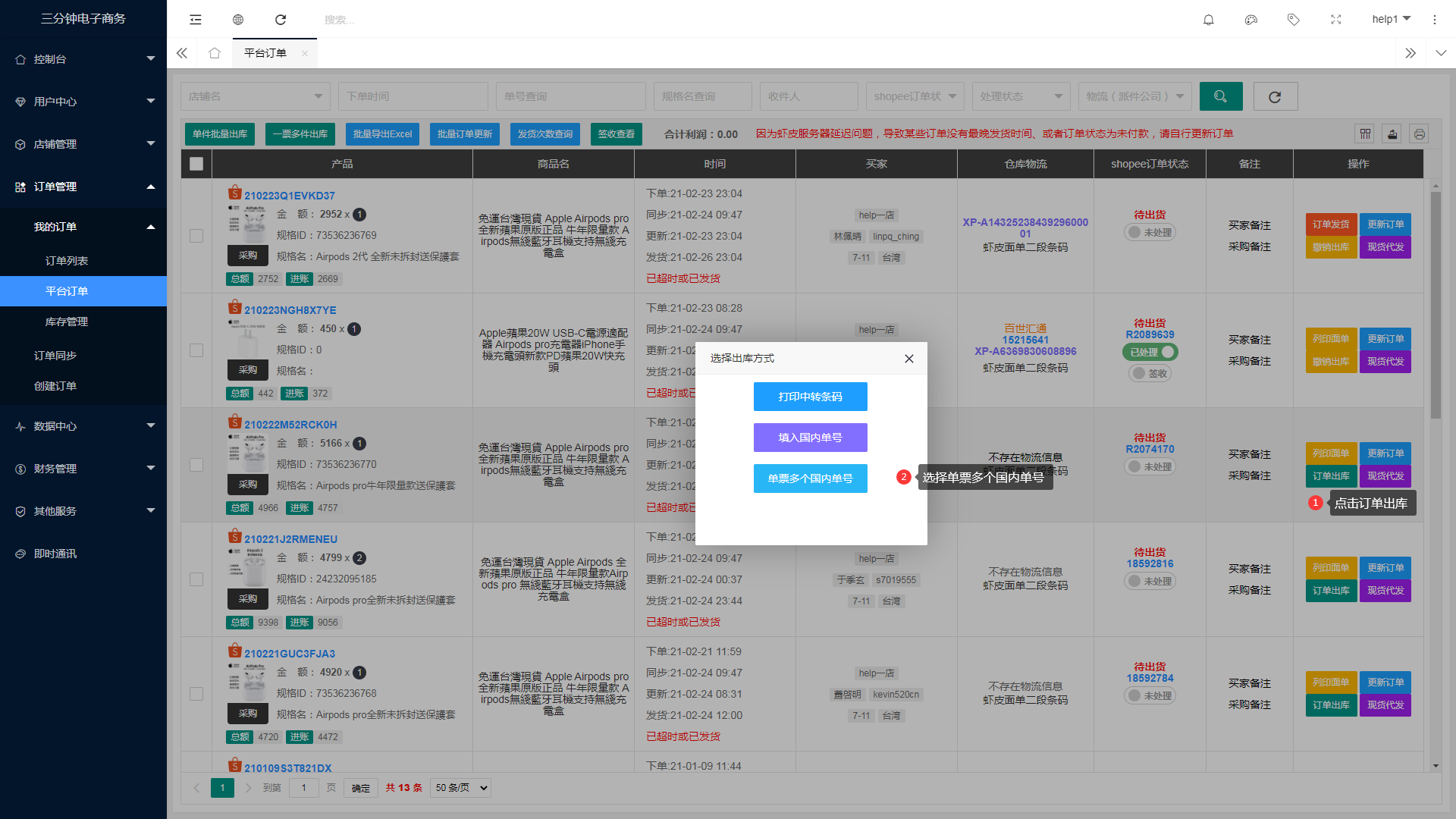This screenshot has width=1456, height=819.
Task: Select 订单列表 in the sidebar
Action: pos(67,261)
